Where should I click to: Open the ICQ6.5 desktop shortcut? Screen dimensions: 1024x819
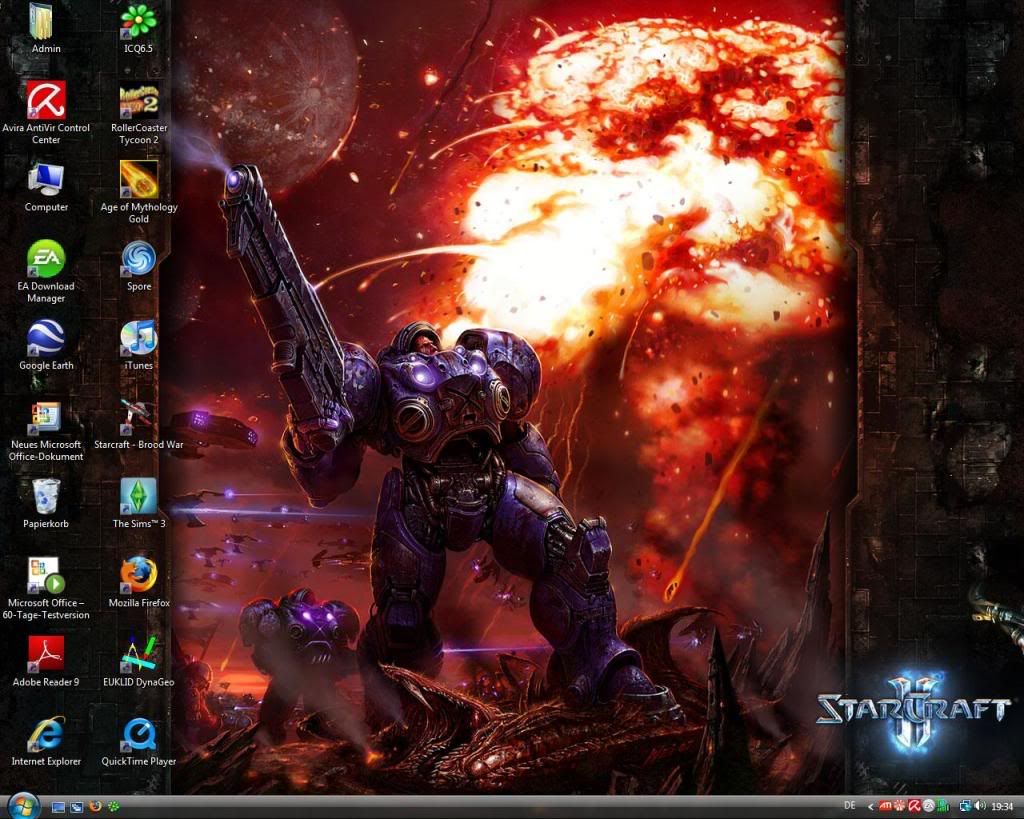coord(138,22)
